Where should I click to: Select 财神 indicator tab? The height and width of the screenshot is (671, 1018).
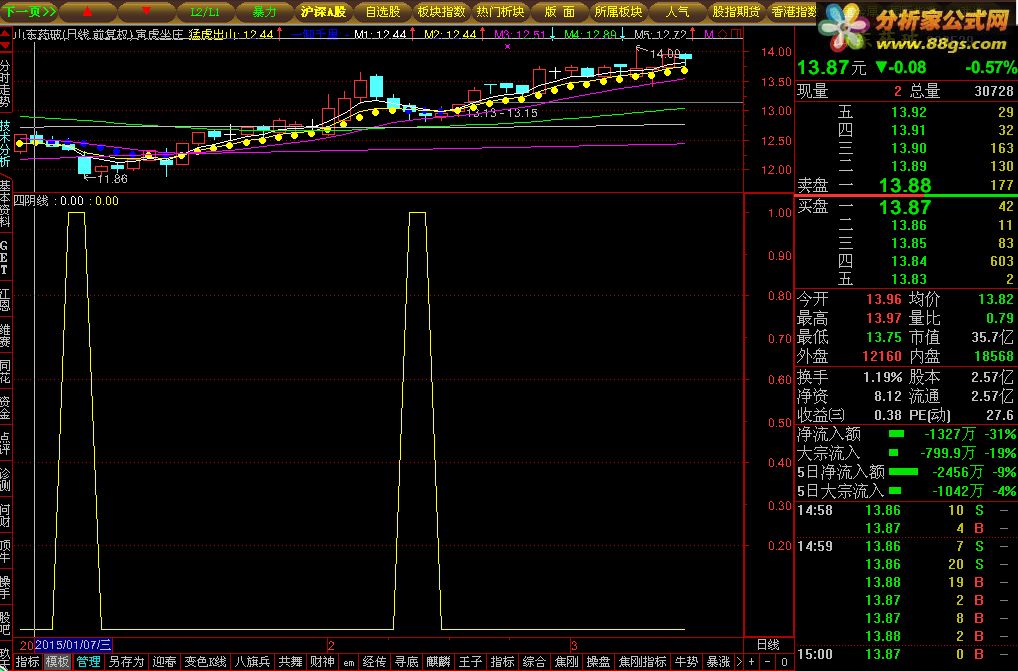pos(322,662)
